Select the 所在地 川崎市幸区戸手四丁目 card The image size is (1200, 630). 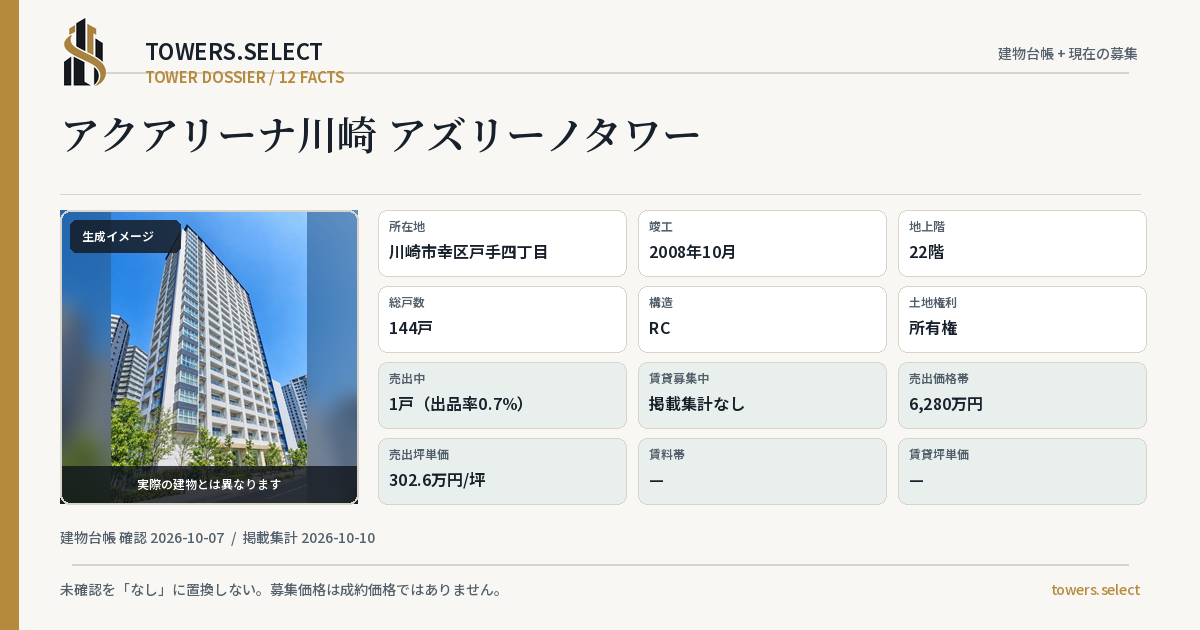[502, 243]
